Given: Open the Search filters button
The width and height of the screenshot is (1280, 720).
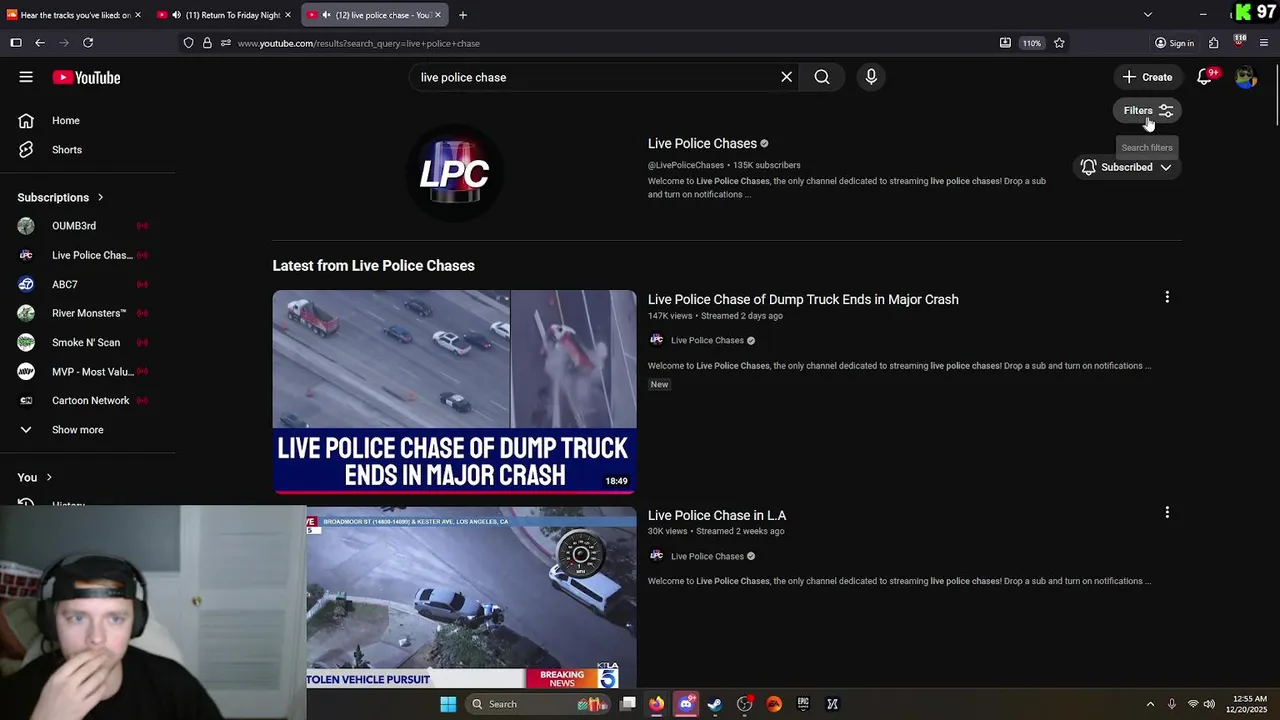Looking at the screenshot, I should 1147,111.
